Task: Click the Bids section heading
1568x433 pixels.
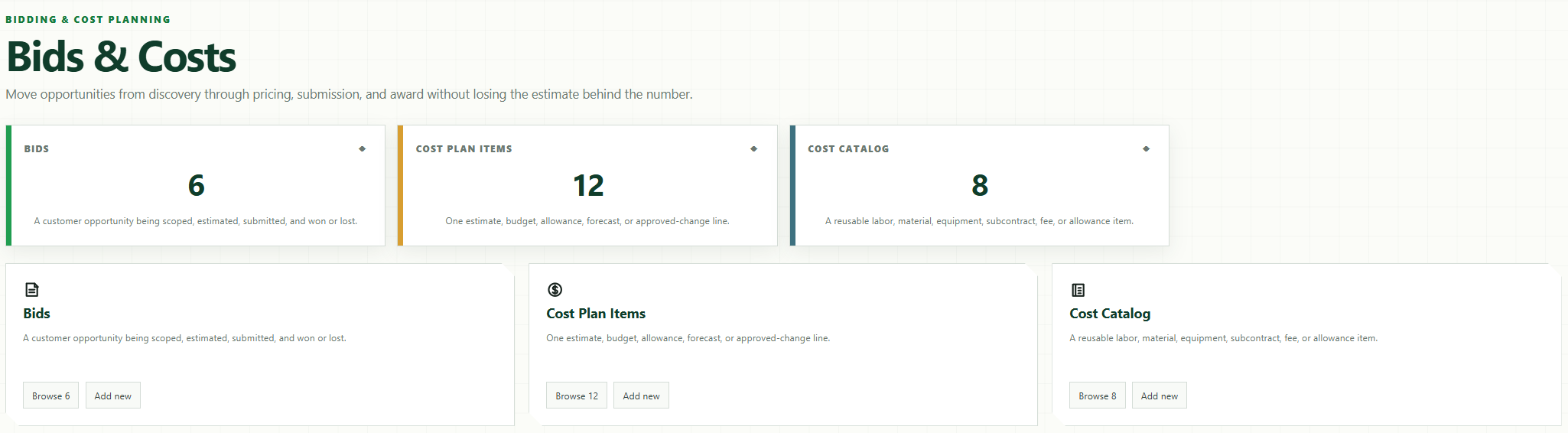Action: point(37,314)
